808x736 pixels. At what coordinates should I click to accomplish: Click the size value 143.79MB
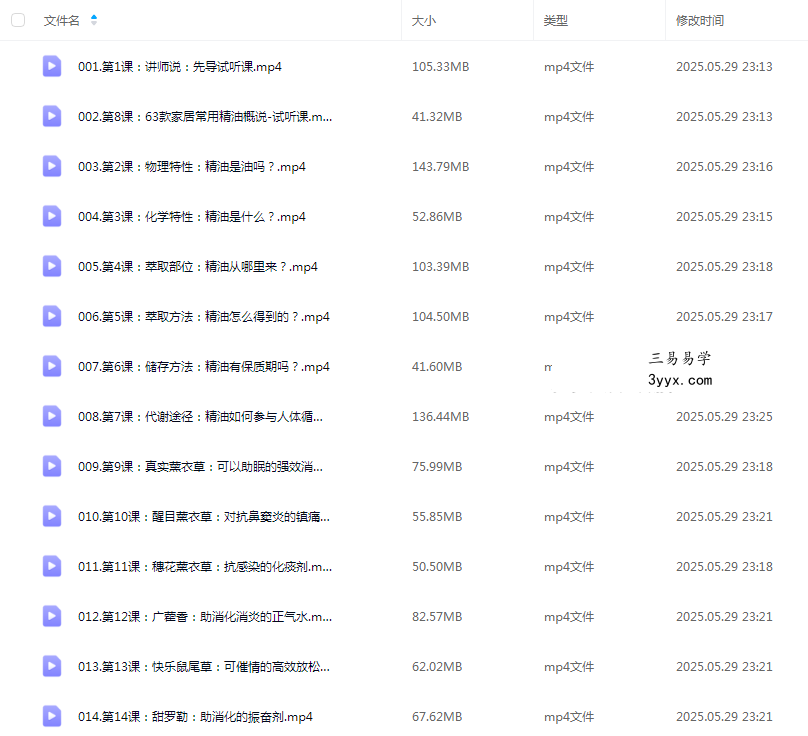tap(441, 167)
